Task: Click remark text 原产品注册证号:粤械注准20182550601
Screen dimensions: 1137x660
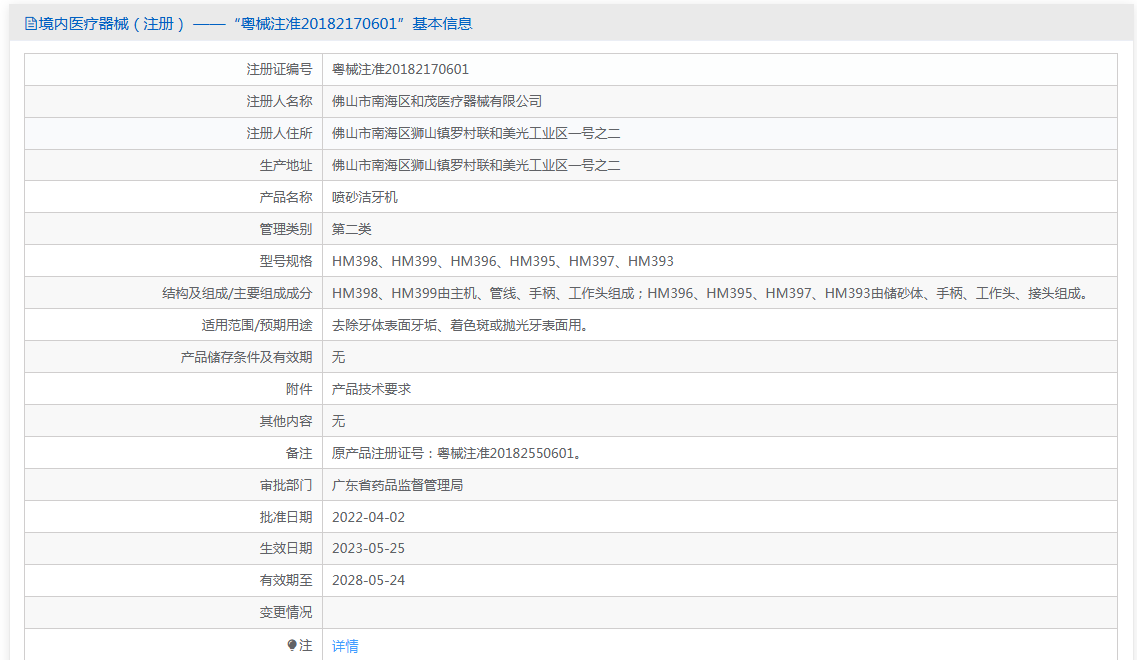Action: coord(458,453)
